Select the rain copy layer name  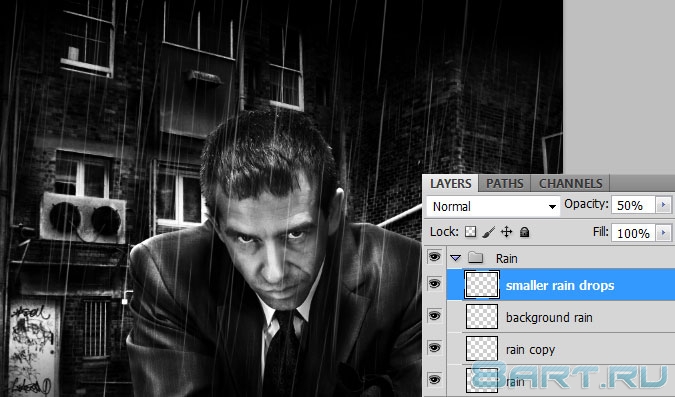530,349
